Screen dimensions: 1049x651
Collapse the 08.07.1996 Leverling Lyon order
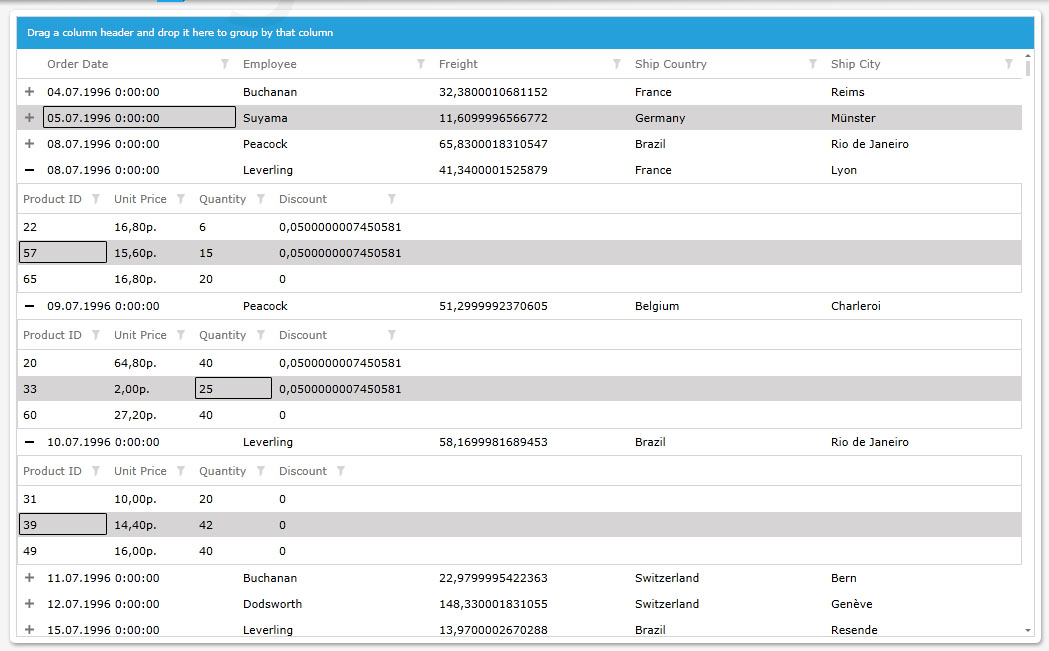coord(29,170)
